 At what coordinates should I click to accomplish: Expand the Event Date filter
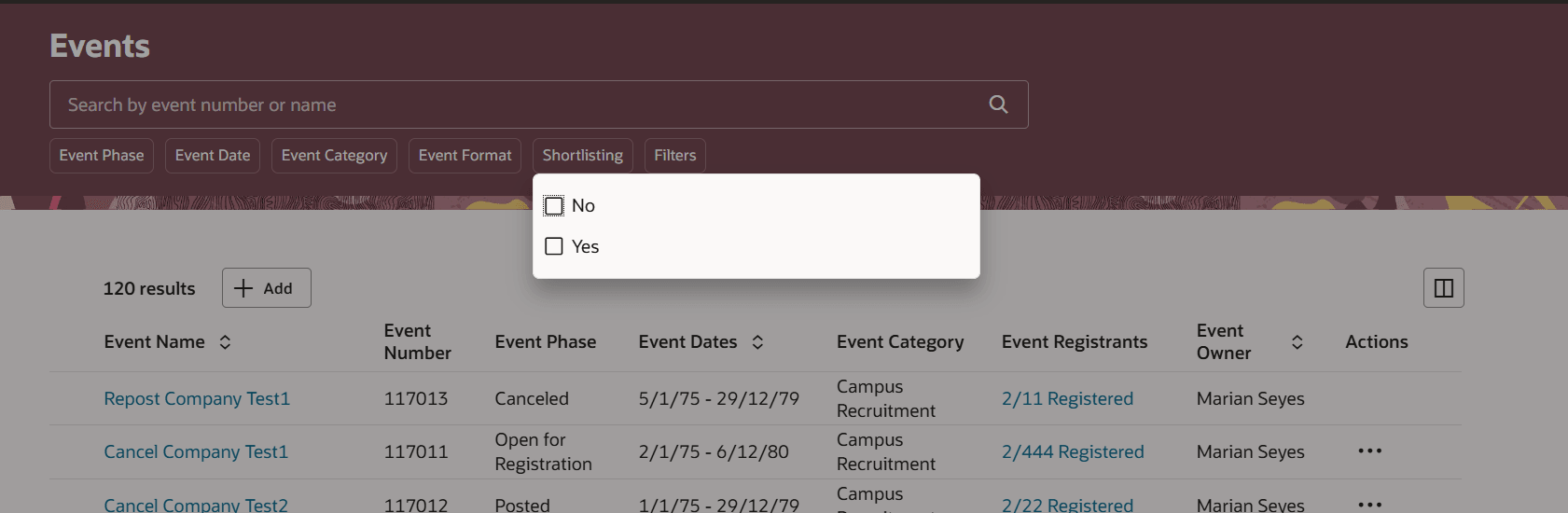pyautogui.click(x=213, y=156)
